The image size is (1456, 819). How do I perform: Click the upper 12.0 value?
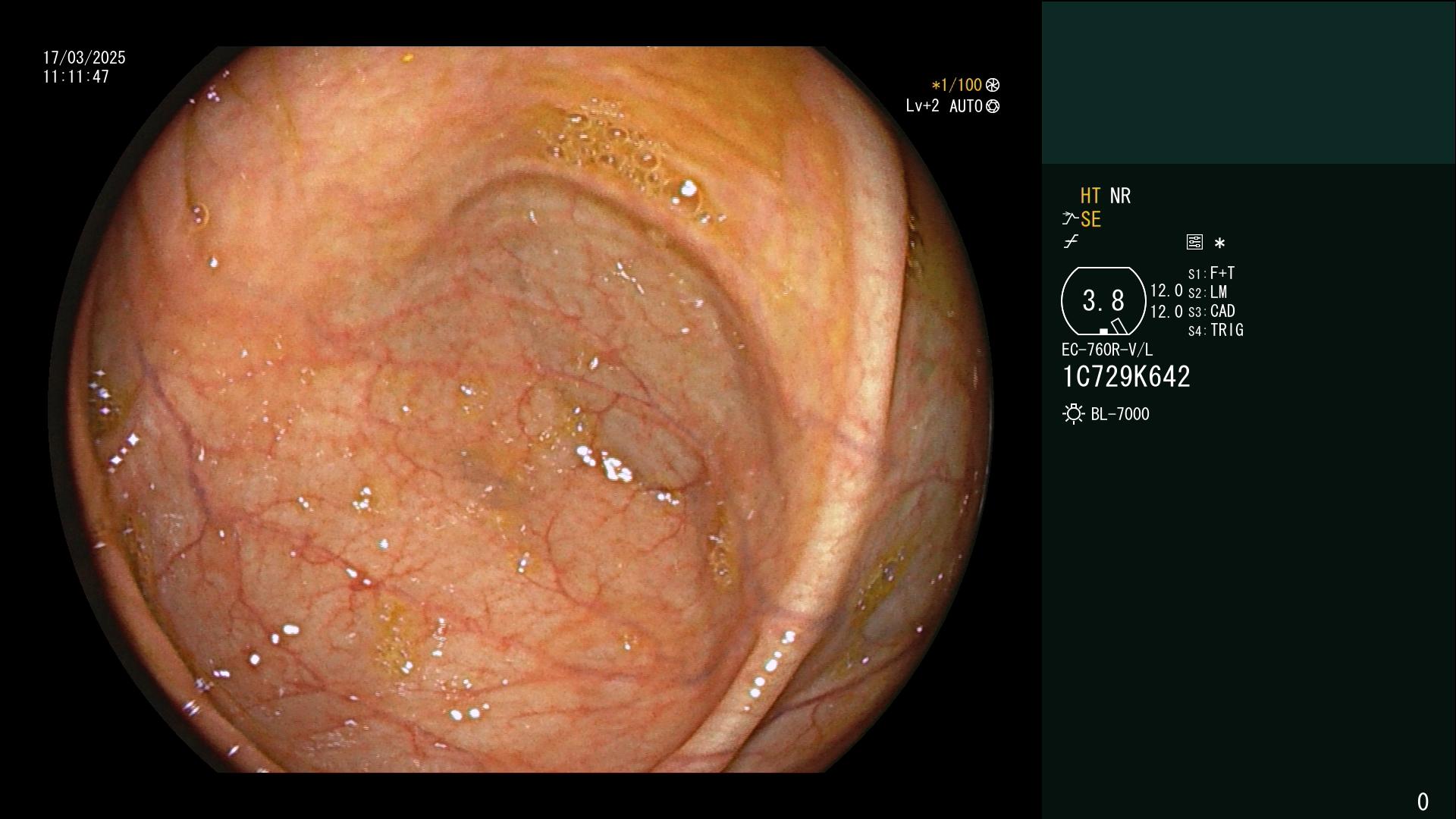1166,290
